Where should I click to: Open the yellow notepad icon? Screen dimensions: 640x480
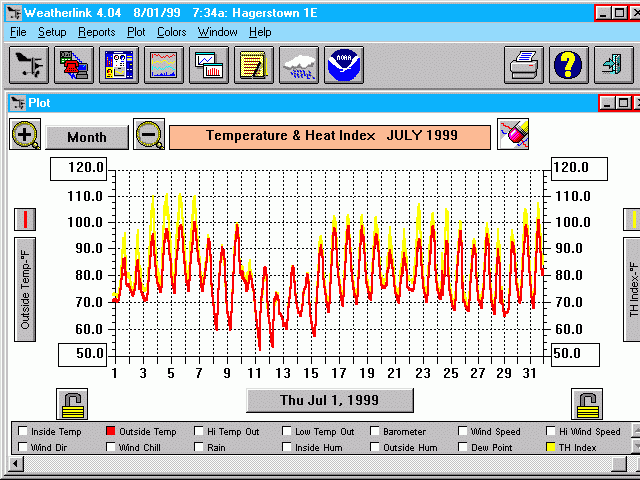[253, 65]
